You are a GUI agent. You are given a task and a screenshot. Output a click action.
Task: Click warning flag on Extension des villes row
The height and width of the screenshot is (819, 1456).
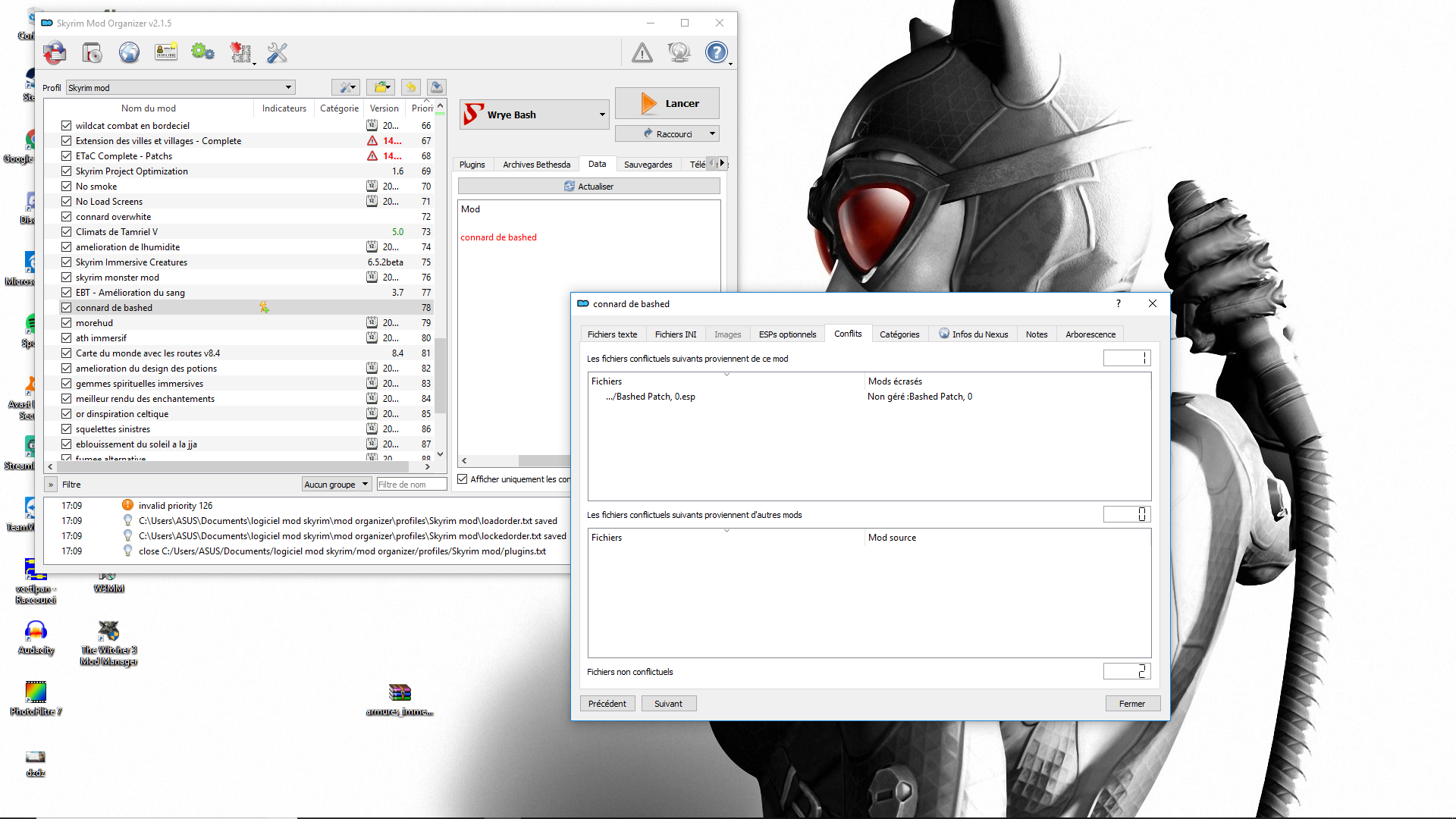372,141
